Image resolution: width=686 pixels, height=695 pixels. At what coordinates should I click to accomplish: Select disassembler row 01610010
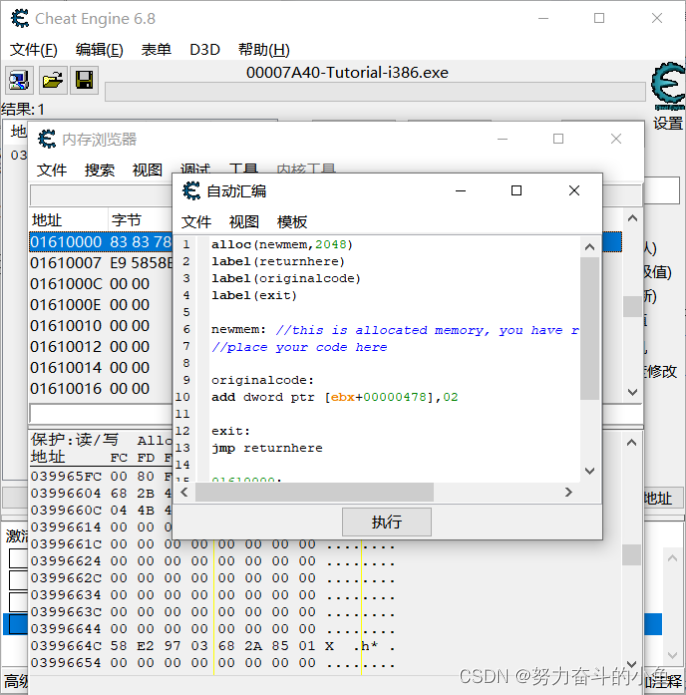tap(101, 326)
